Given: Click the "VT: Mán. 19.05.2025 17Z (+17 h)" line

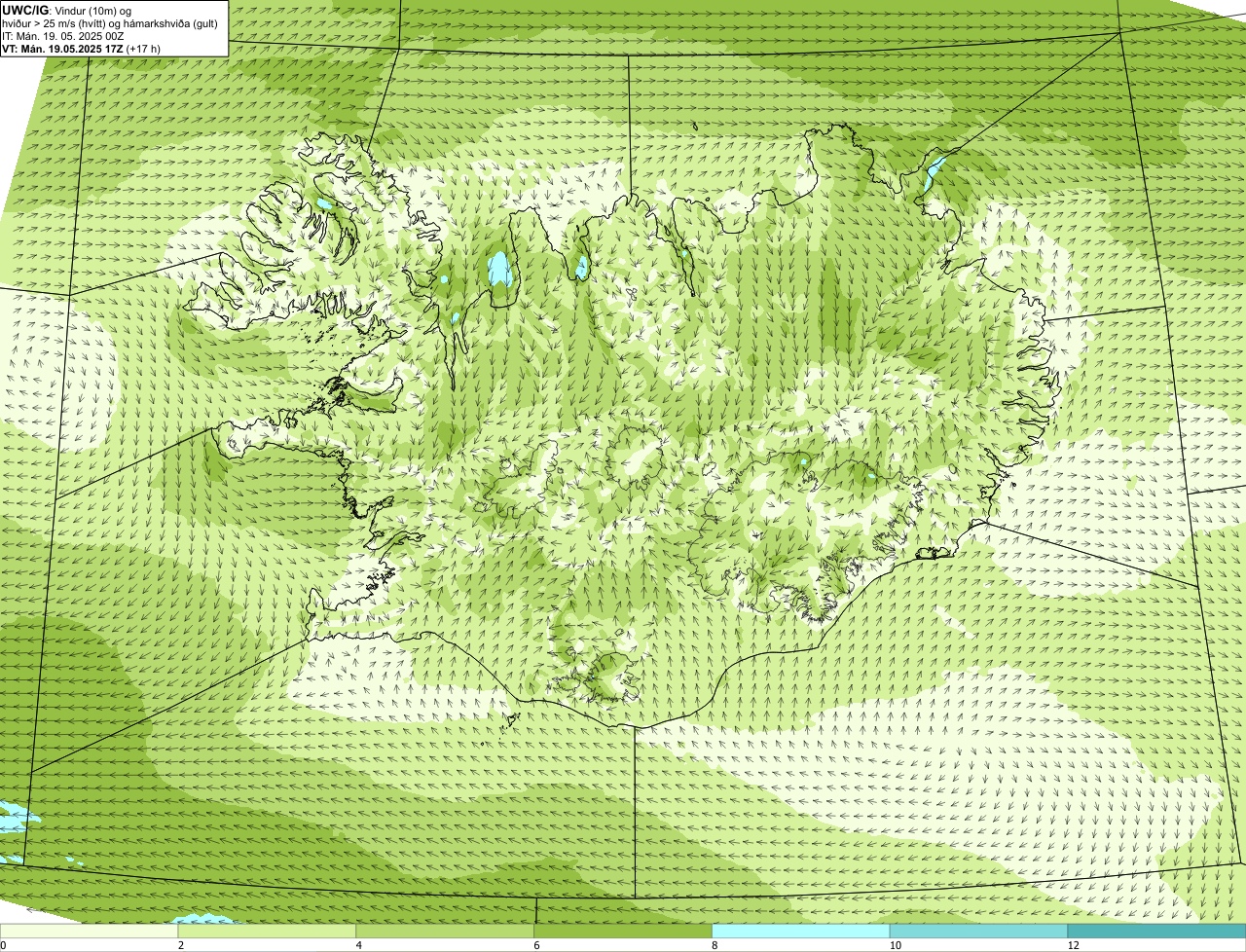Looking at the screenshot, I should click(82, 49).
